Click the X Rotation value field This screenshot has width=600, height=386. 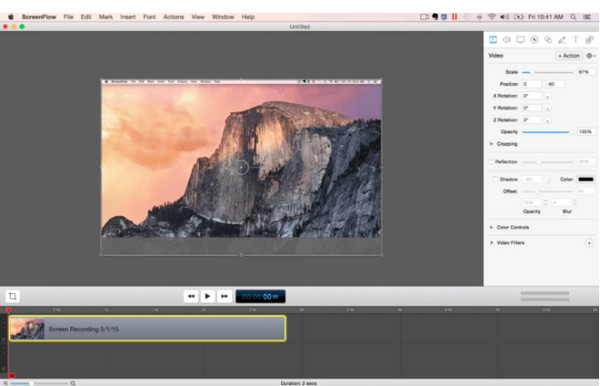tap(532, 96)
